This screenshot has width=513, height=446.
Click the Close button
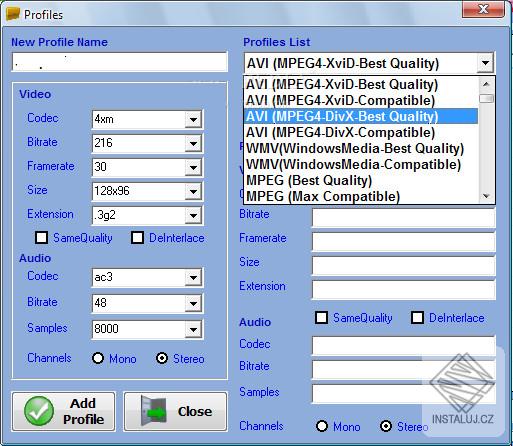(176, 411)
